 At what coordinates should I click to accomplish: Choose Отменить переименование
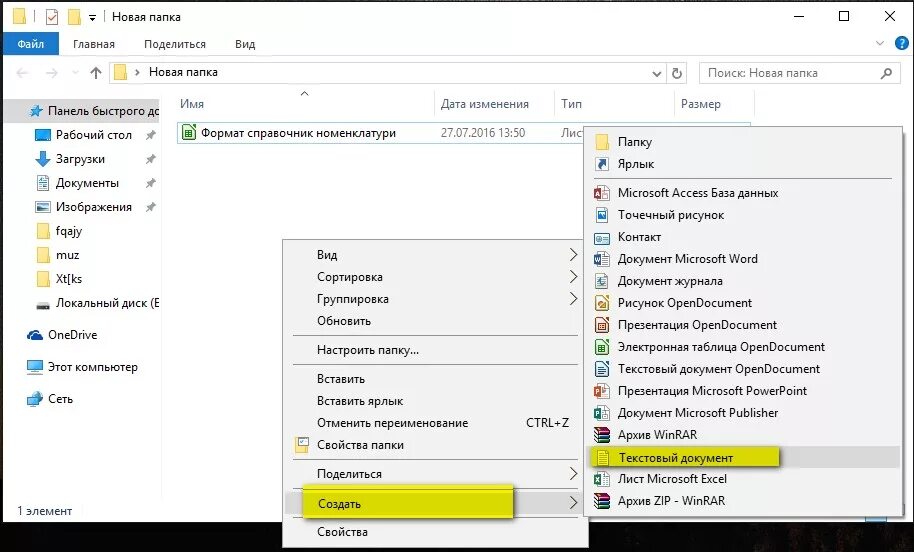(x=392, y=423)
